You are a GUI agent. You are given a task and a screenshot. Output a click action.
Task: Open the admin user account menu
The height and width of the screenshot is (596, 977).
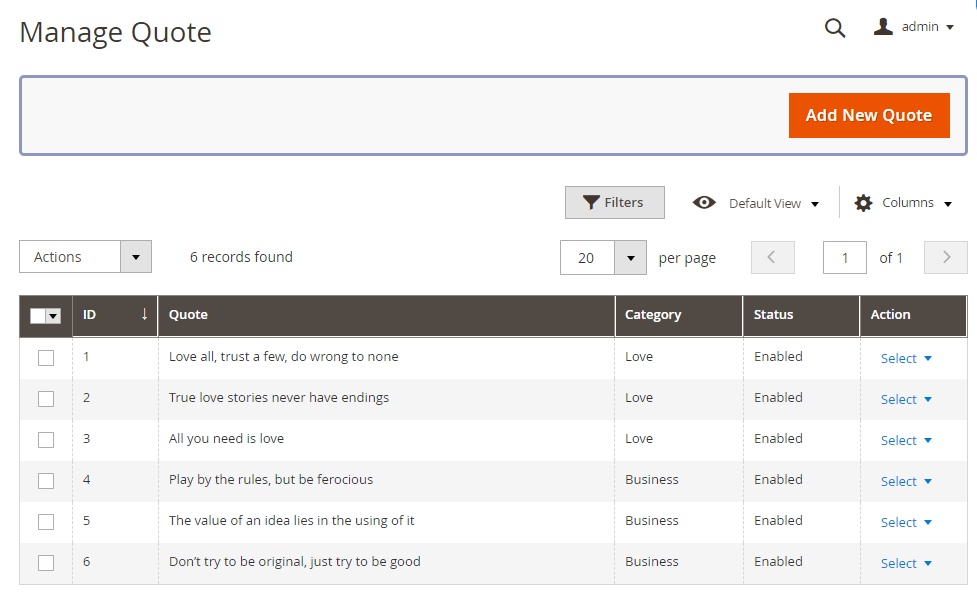914,27
